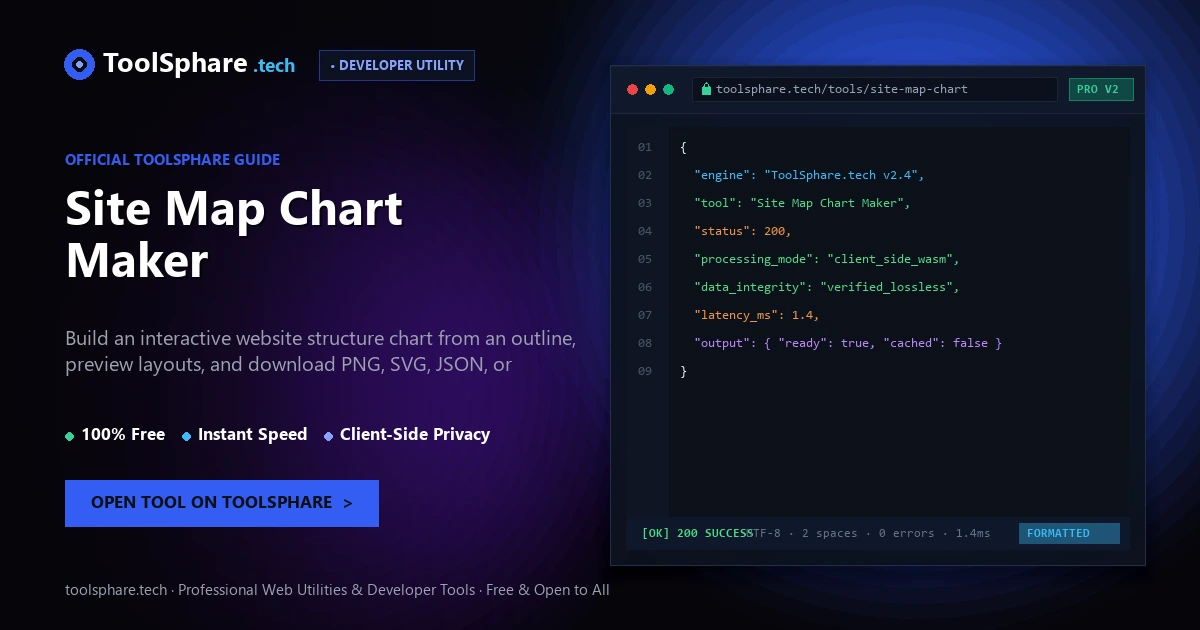1200x630 pixels.
Task: Click line number 09 in the gutter
Action: (645, 371)
